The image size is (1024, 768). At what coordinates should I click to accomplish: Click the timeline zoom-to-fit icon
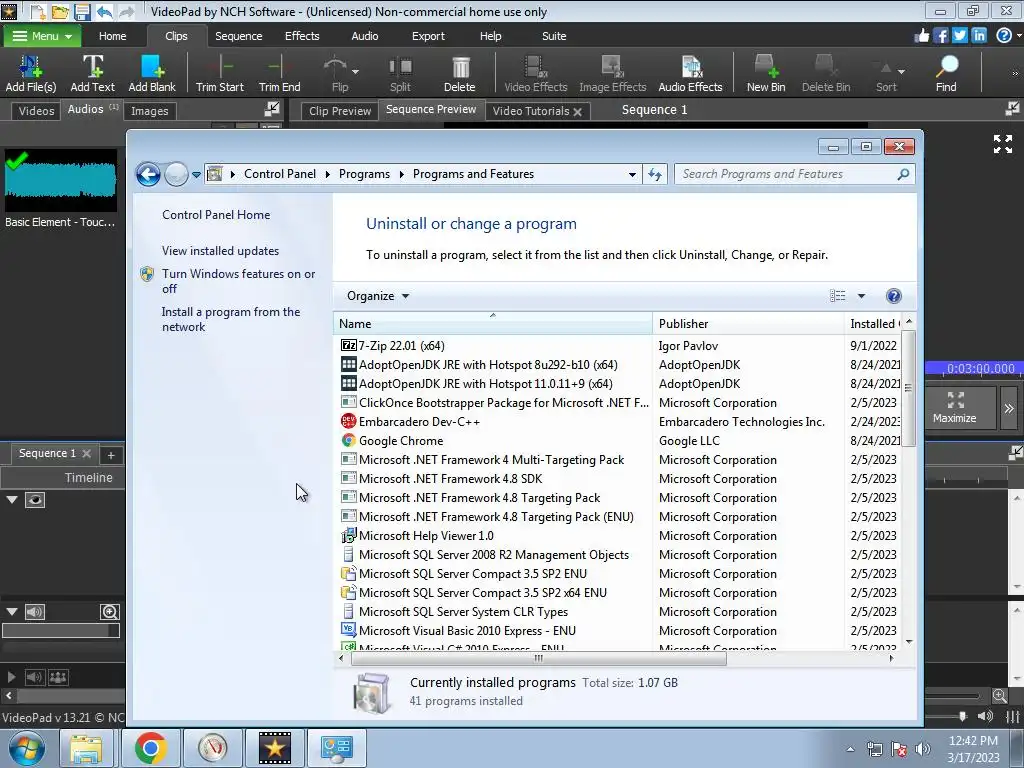click(x=110, y=612)
